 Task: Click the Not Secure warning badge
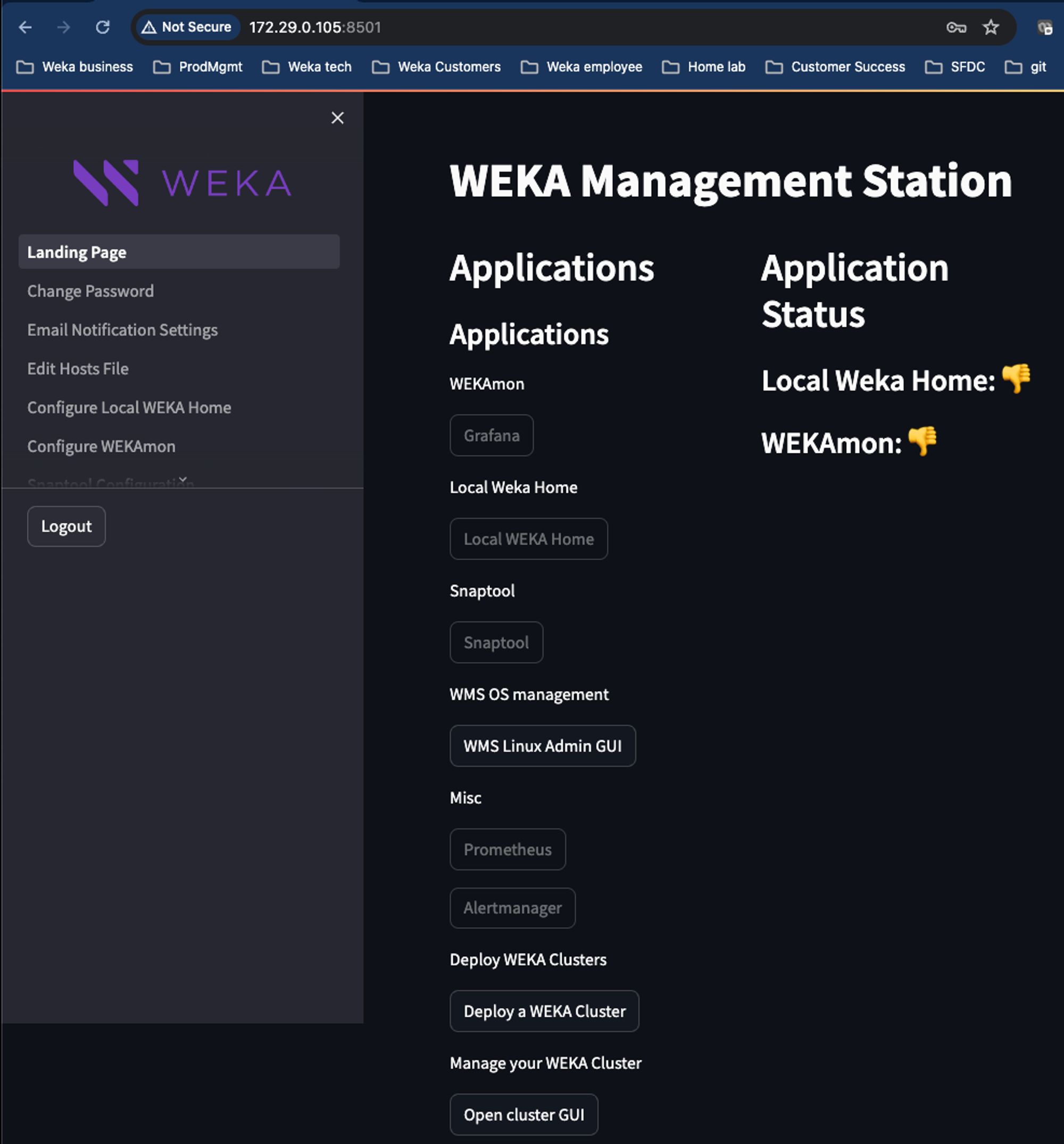click(187, 27)
